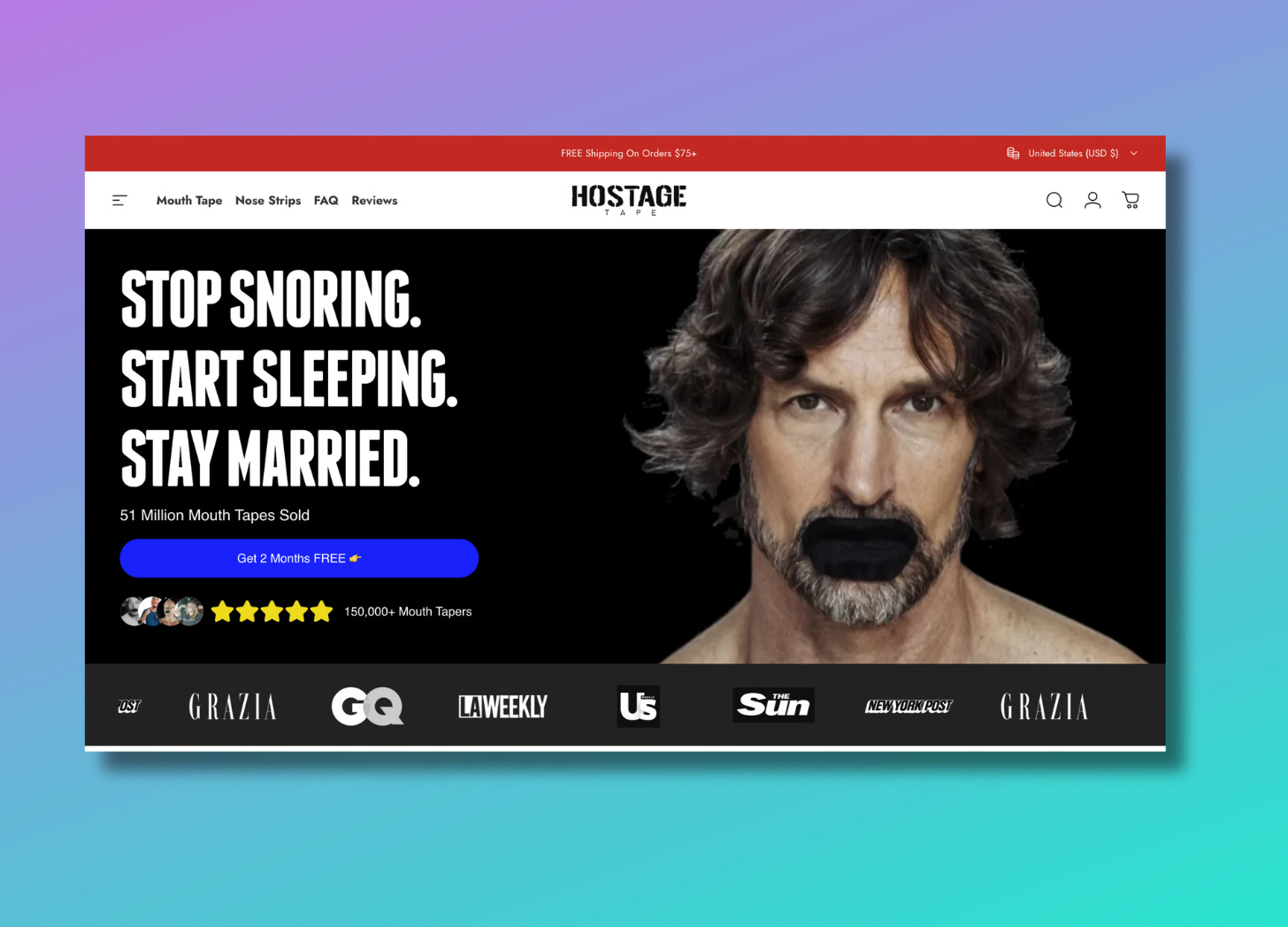
Task: Click the second Grazia logo after New York Post
Action: point(1044,706)
